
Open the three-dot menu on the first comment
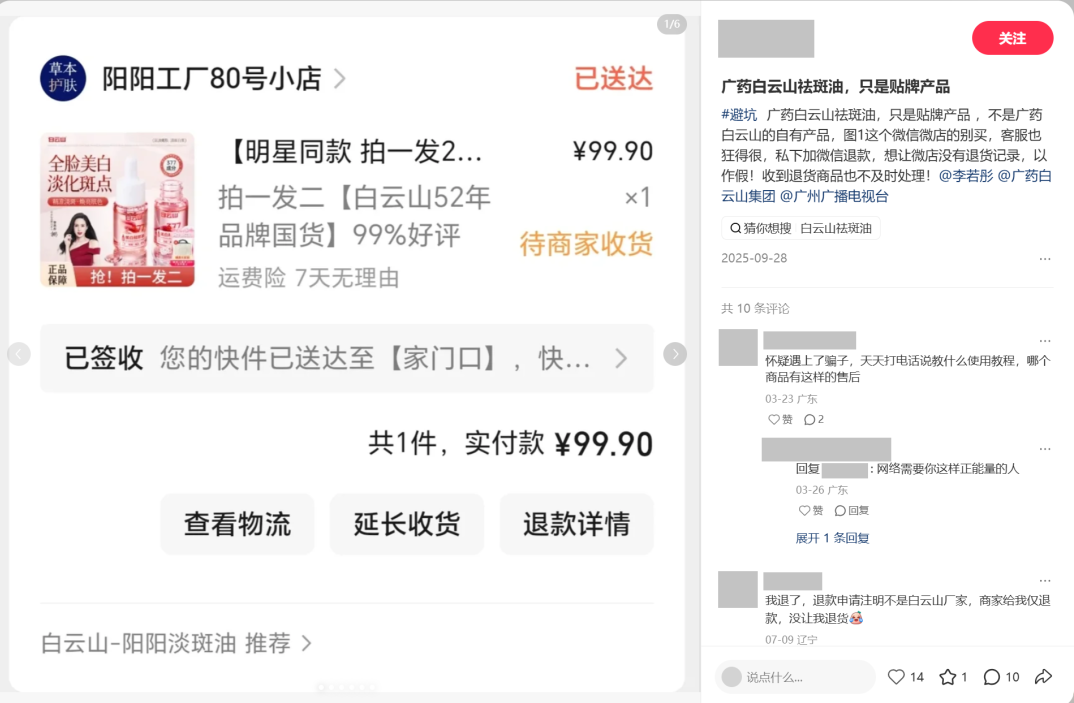pos(1045,341)
